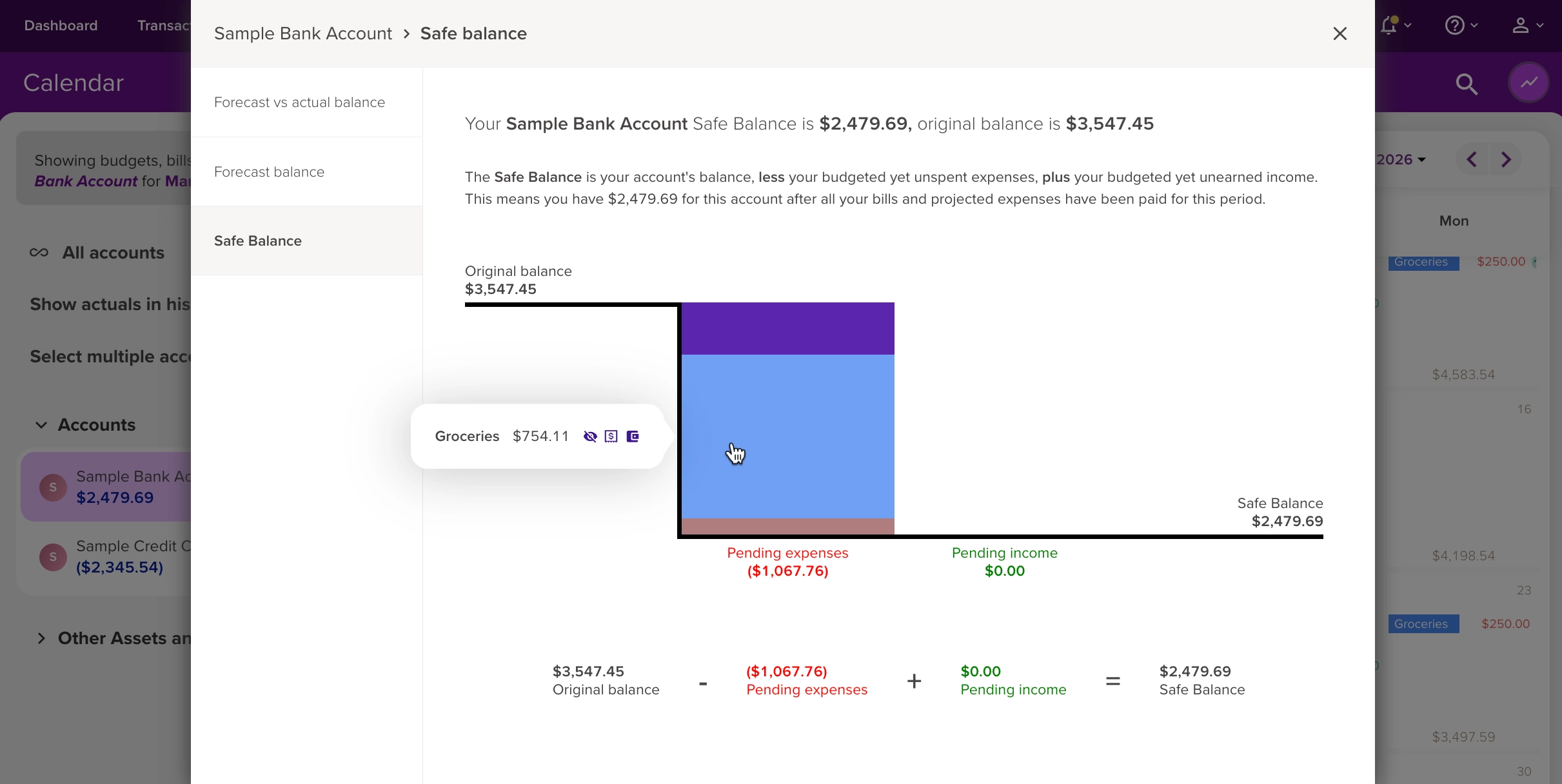Viewport: 1562px width, 784px height.
Task: Click the brown bottom expense bar segment
Action: [x=787, y=526]
